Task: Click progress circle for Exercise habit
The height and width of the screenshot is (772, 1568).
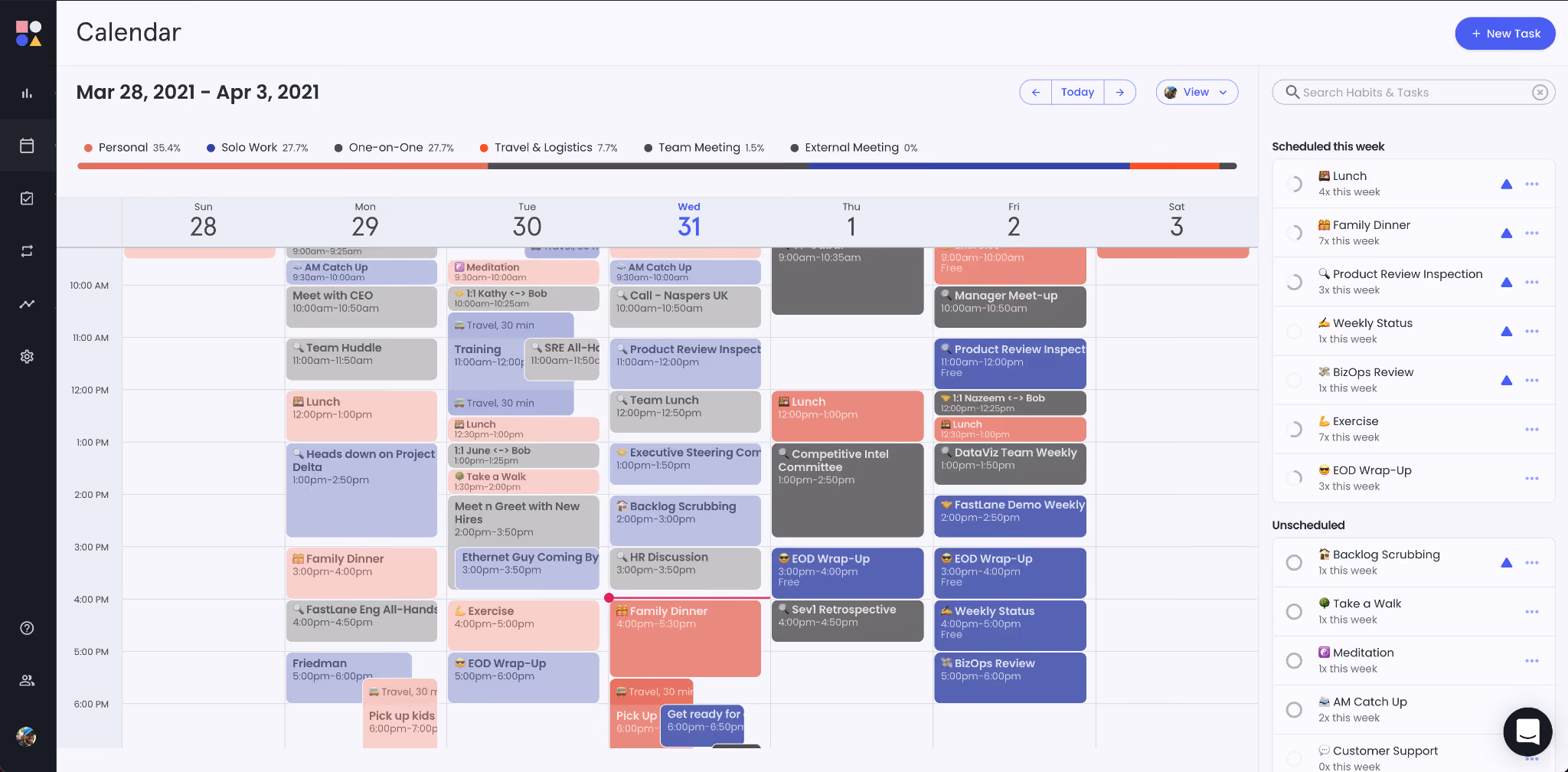Action: [1294, 429]
